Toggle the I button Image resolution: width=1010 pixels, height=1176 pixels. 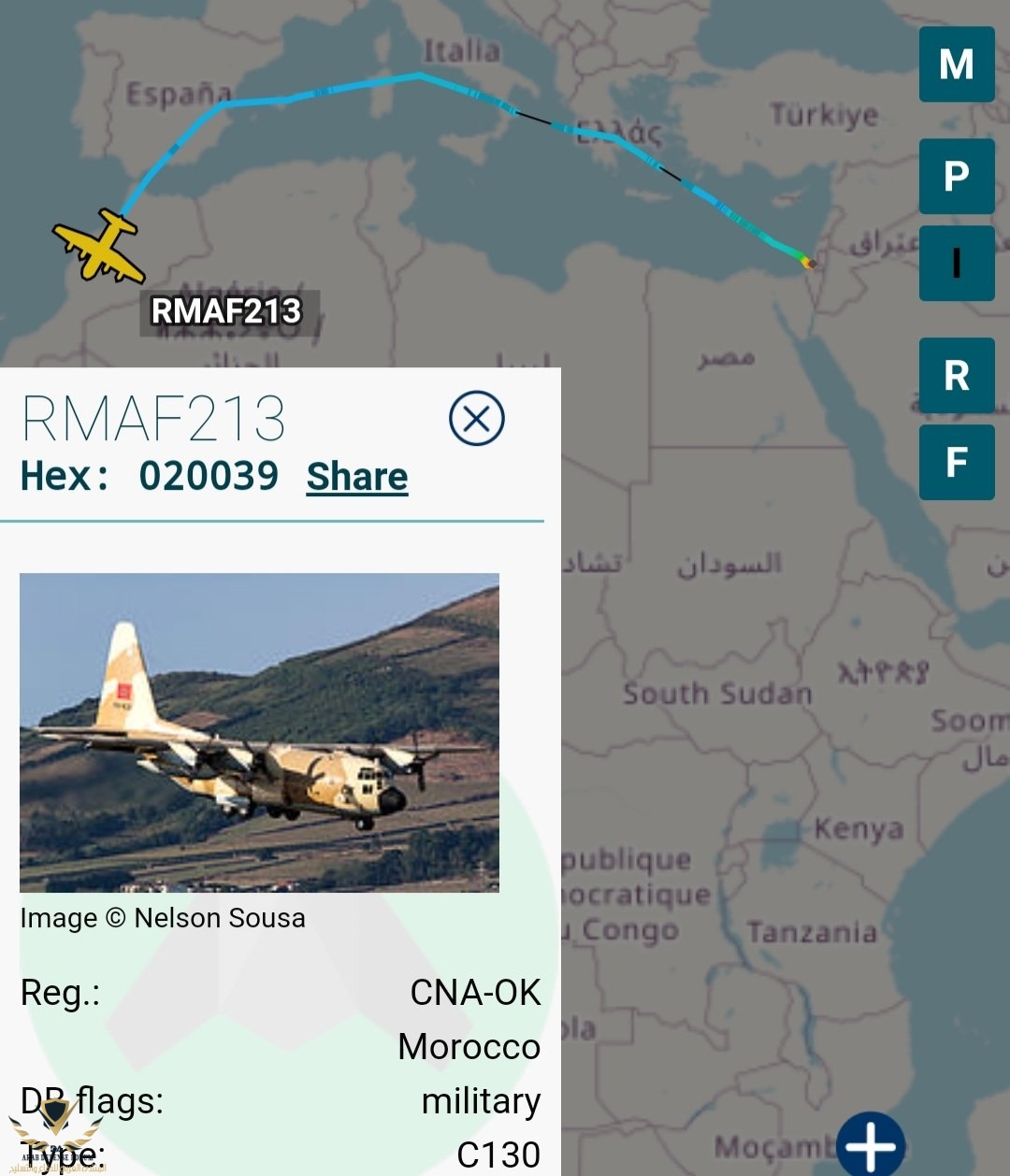(x=957, y=263)
